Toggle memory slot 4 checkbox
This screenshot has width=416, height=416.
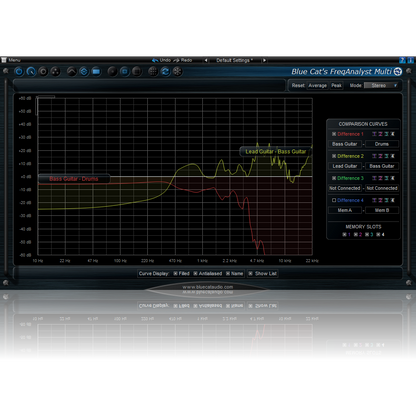click(378, 234)
